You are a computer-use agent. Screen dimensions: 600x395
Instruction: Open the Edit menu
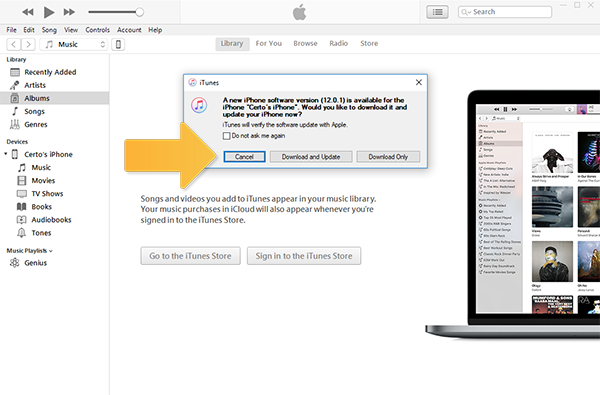pos(29,30)
